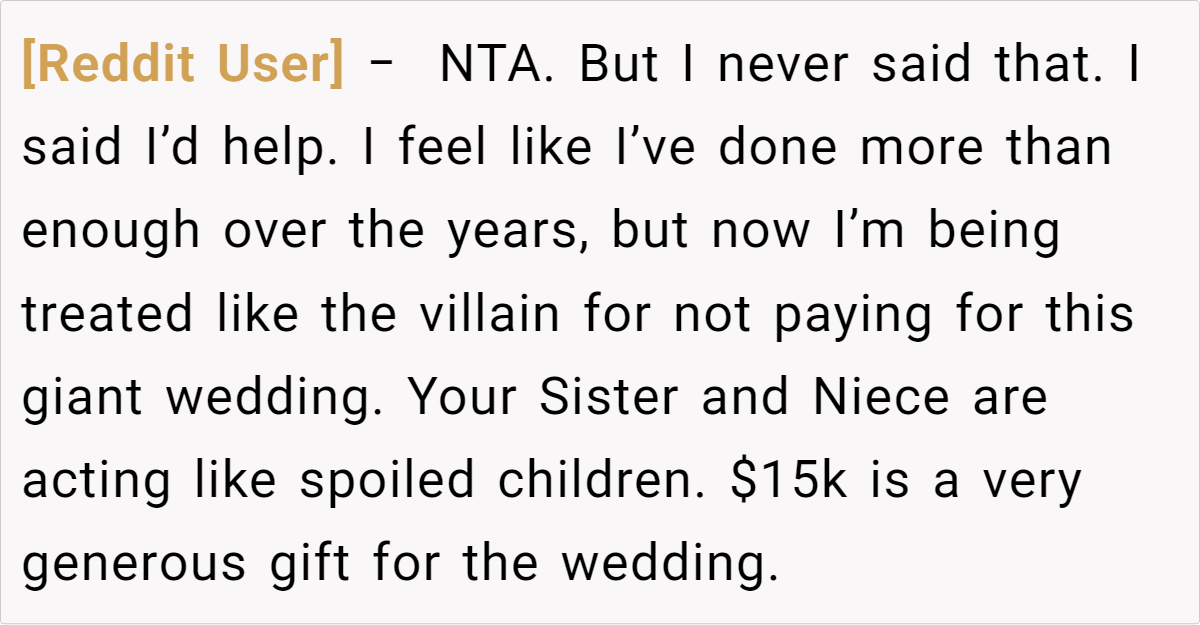Click the word "giant" before wedding
Screen dimensions: 1200x625
coord(84,398)
